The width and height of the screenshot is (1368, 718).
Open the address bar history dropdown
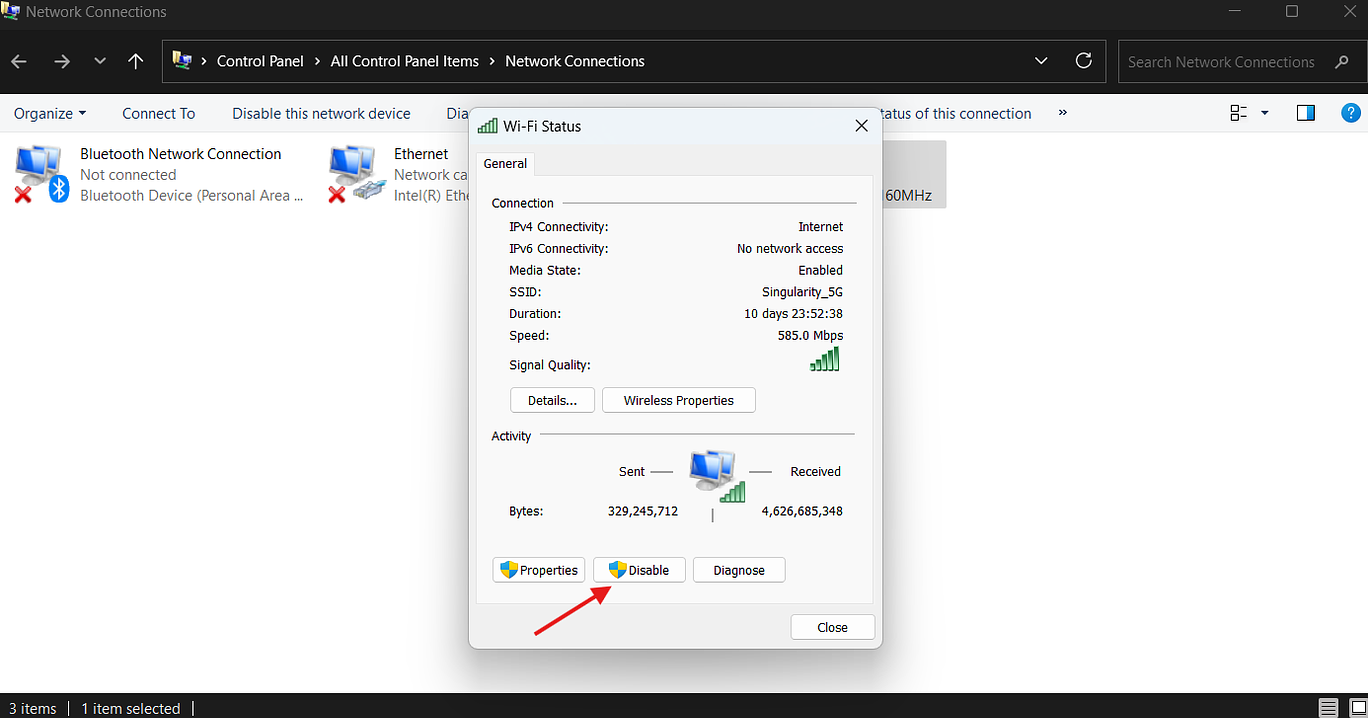[1041, 60]
